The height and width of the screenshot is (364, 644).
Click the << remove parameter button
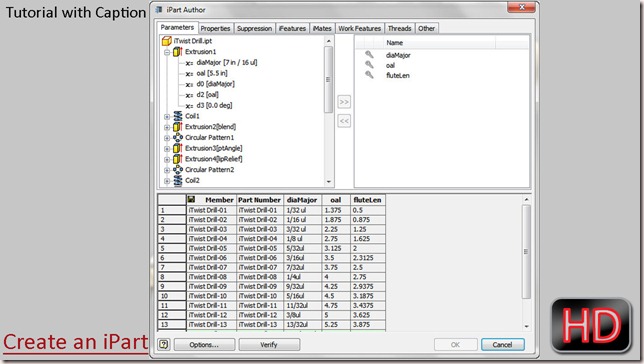tap(344, 121)
